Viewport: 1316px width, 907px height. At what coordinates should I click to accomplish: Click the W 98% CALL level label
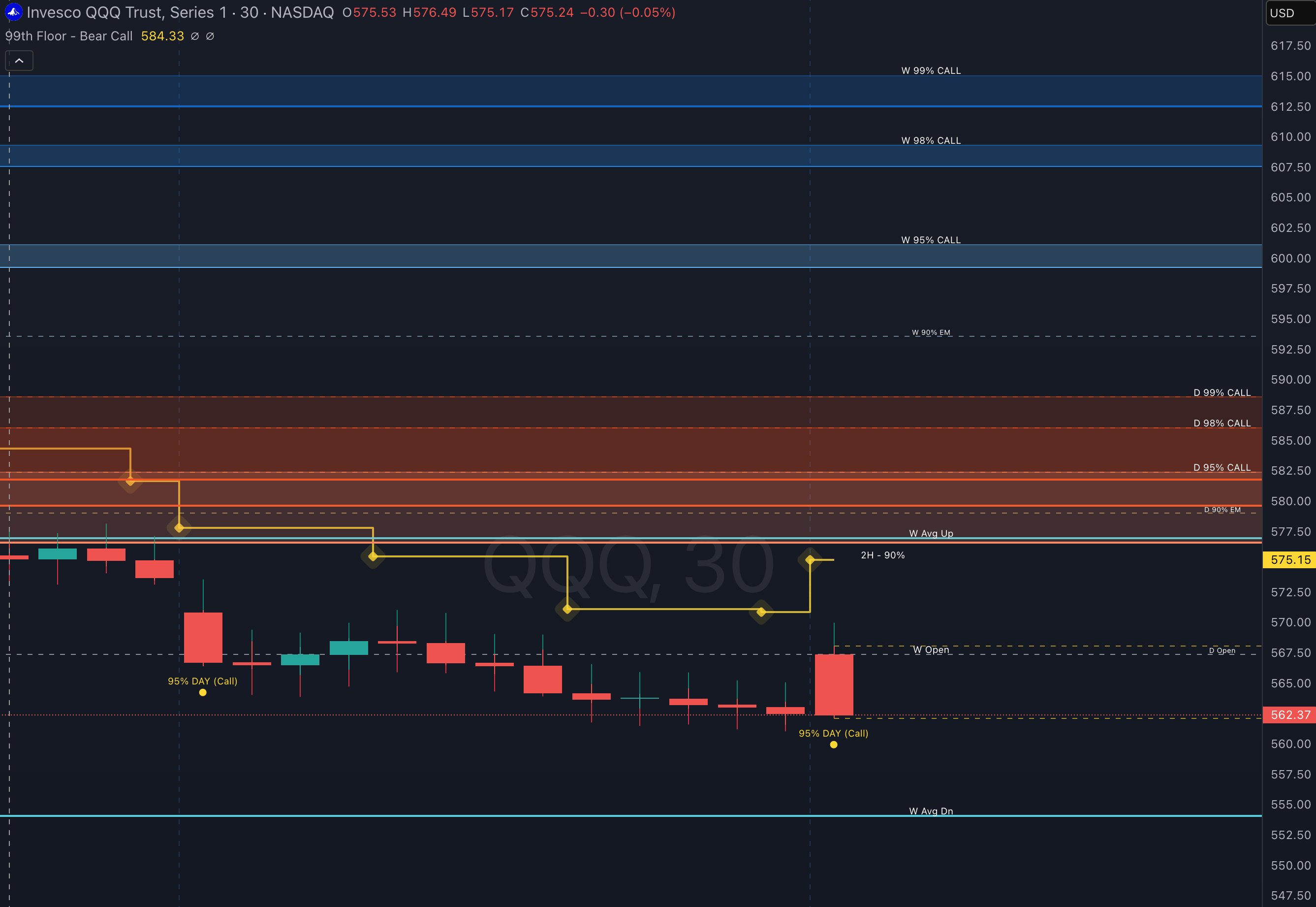931,140
